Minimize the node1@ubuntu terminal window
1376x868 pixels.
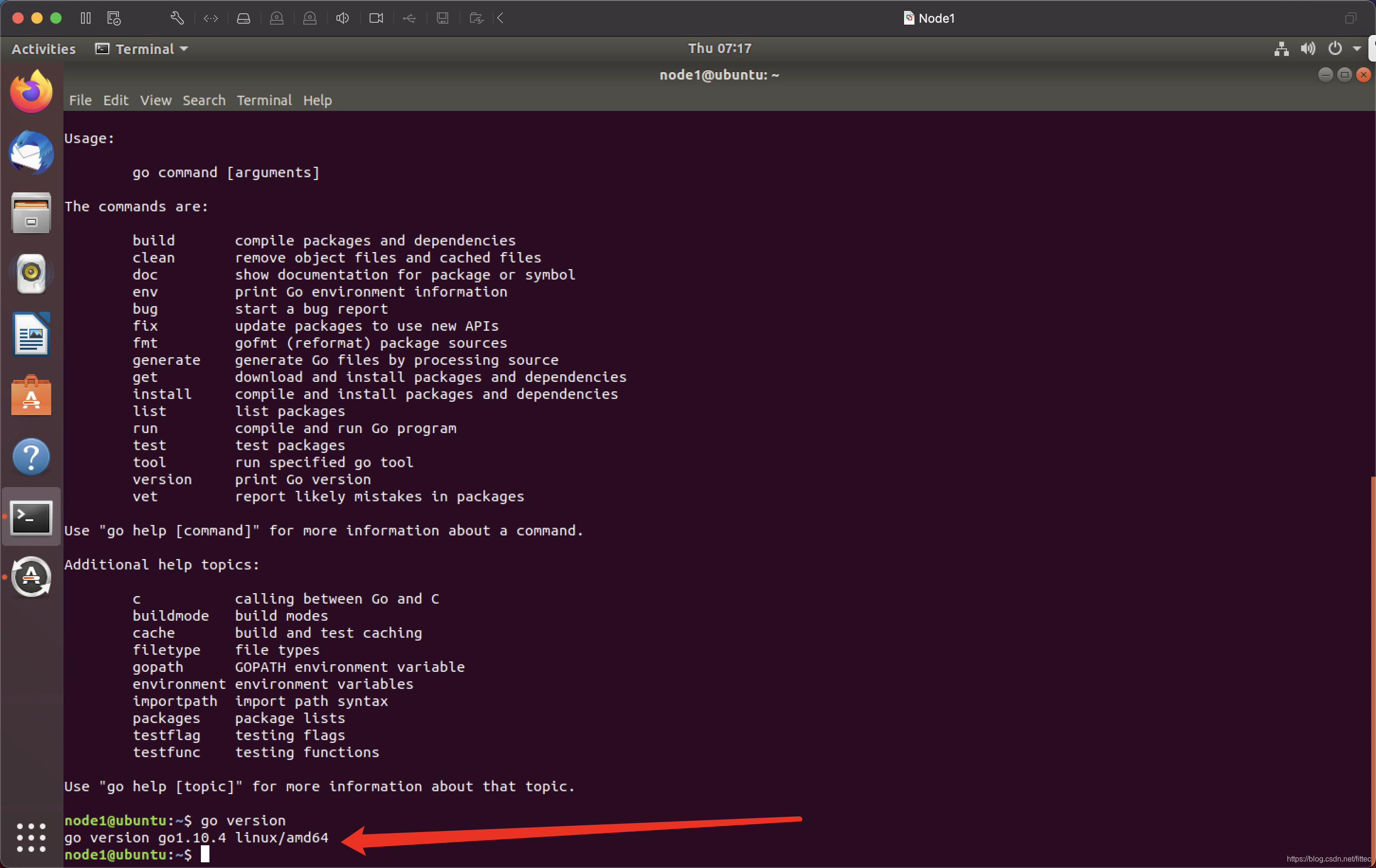[1325, 75]
